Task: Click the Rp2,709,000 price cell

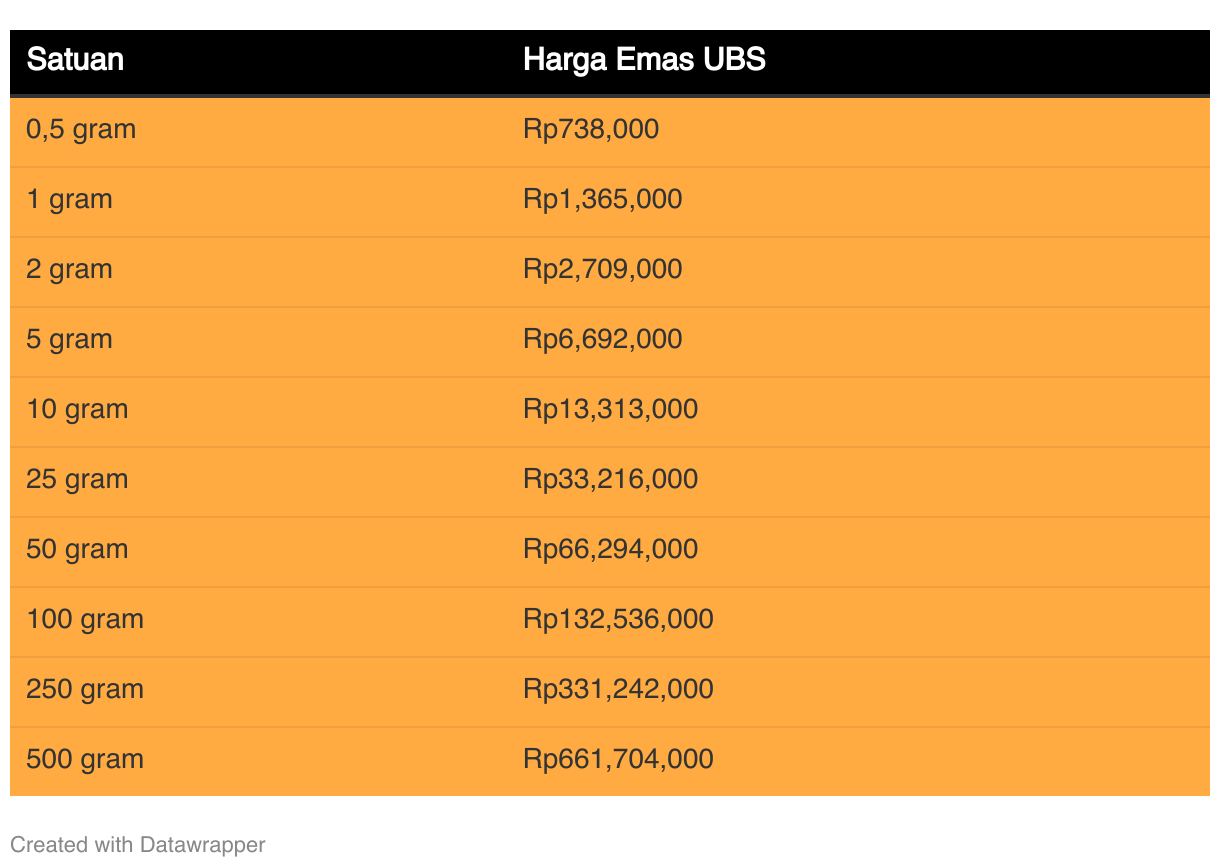Action: coord(602,270)
